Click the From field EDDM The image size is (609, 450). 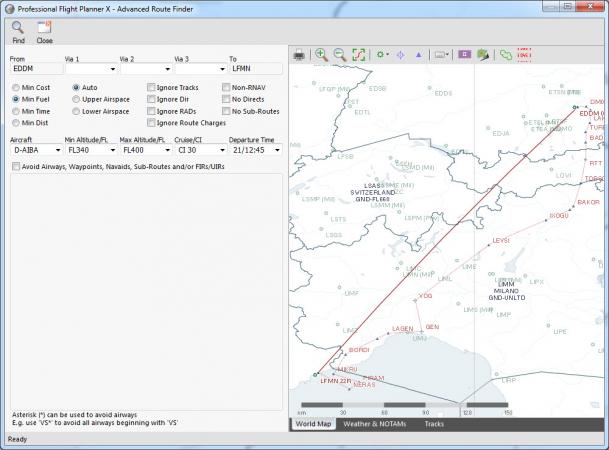[36, 69]
